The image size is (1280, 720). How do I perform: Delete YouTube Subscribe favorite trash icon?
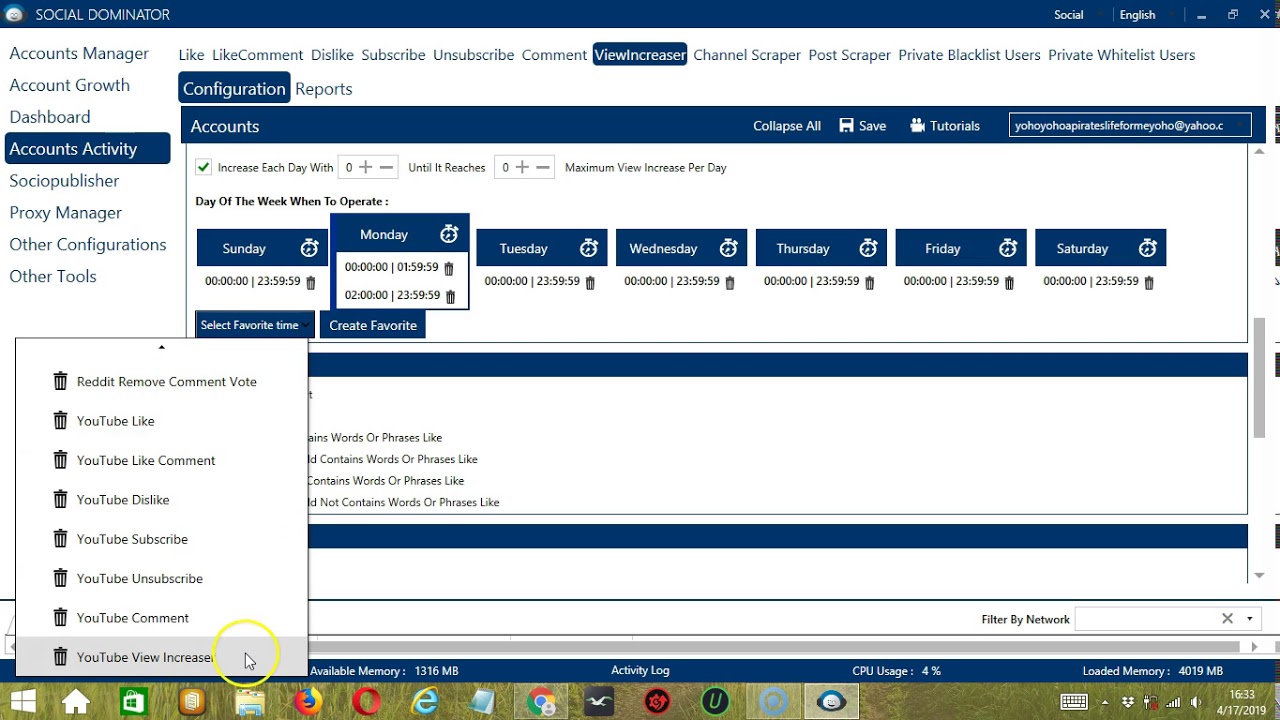(60, 539)
